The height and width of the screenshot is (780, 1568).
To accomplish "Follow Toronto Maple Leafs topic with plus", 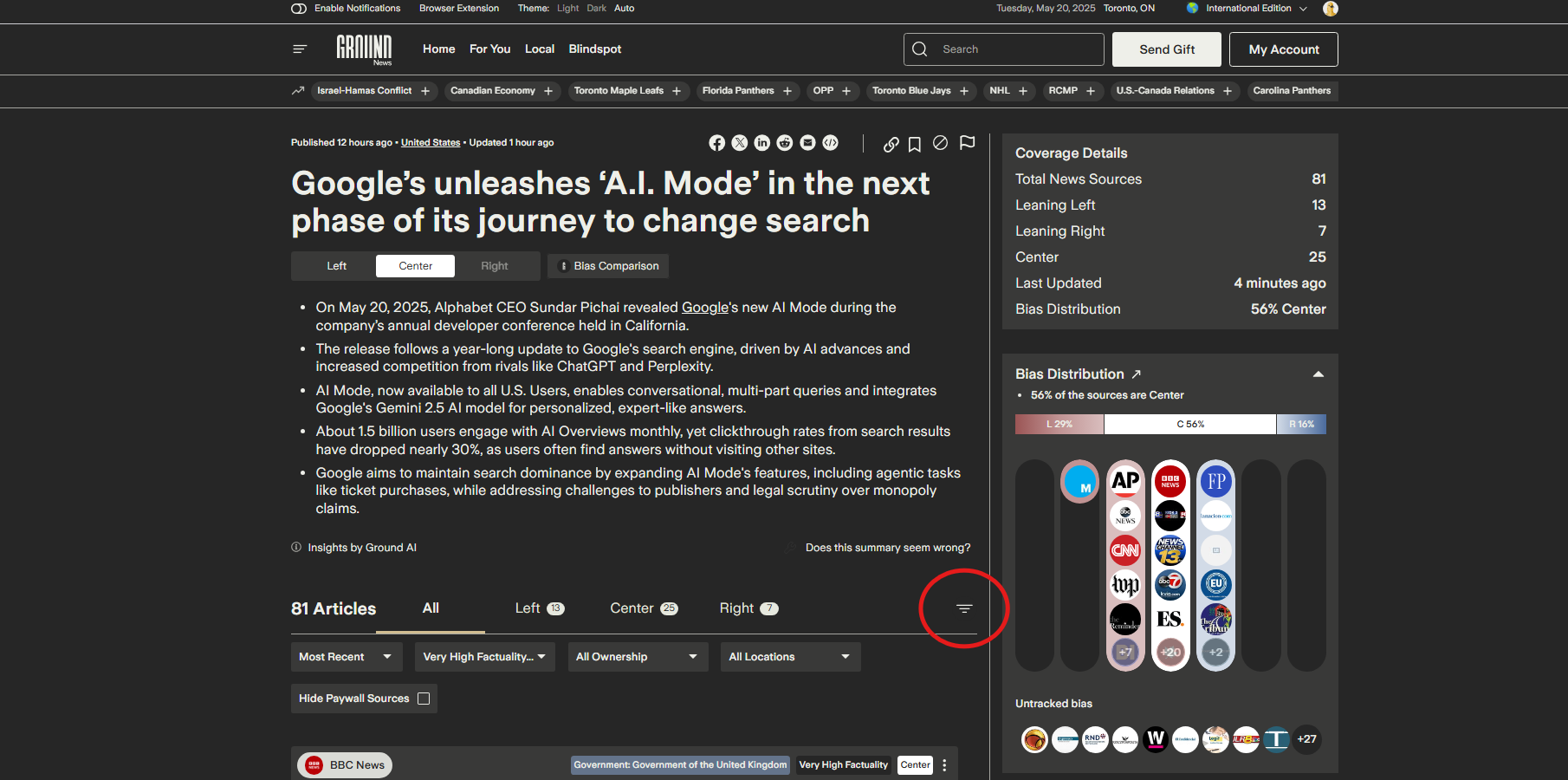I will pos(677,91).
